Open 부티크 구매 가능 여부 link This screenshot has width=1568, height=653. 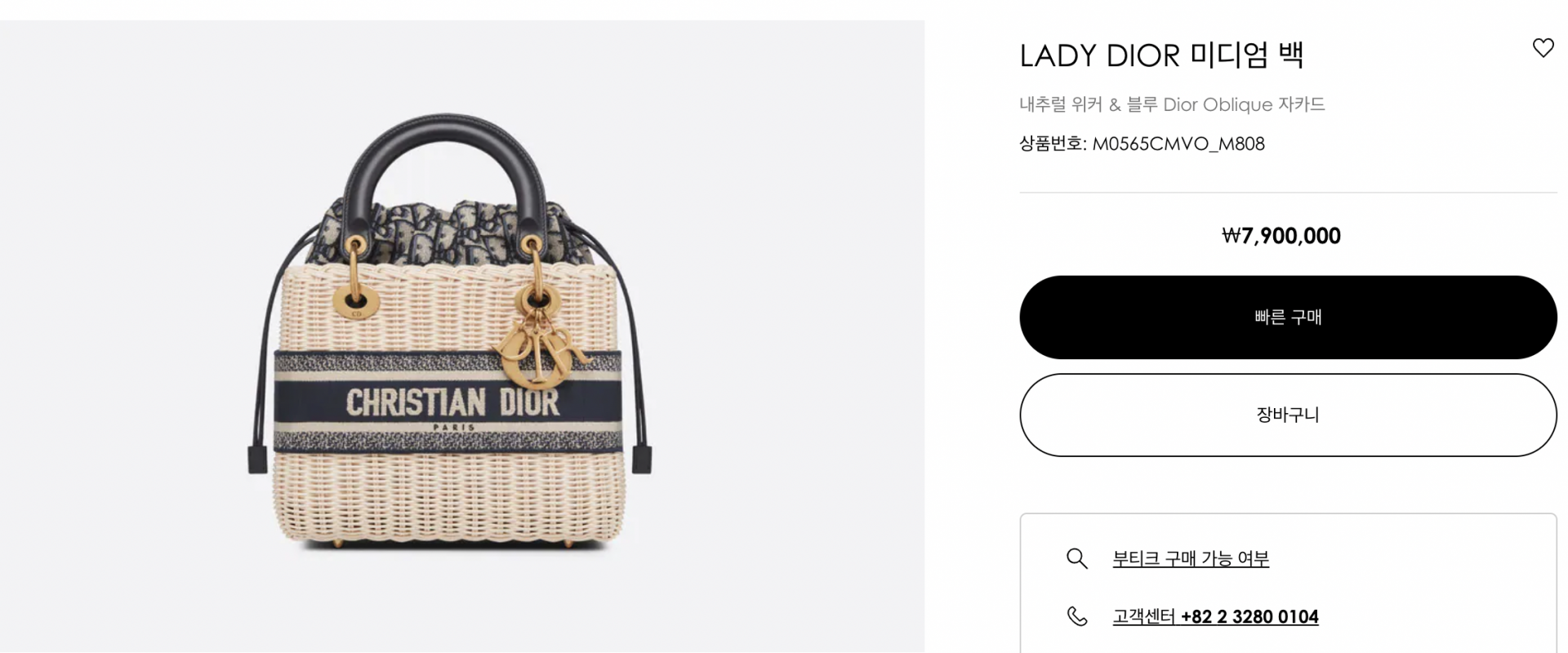click(1191, 558)
